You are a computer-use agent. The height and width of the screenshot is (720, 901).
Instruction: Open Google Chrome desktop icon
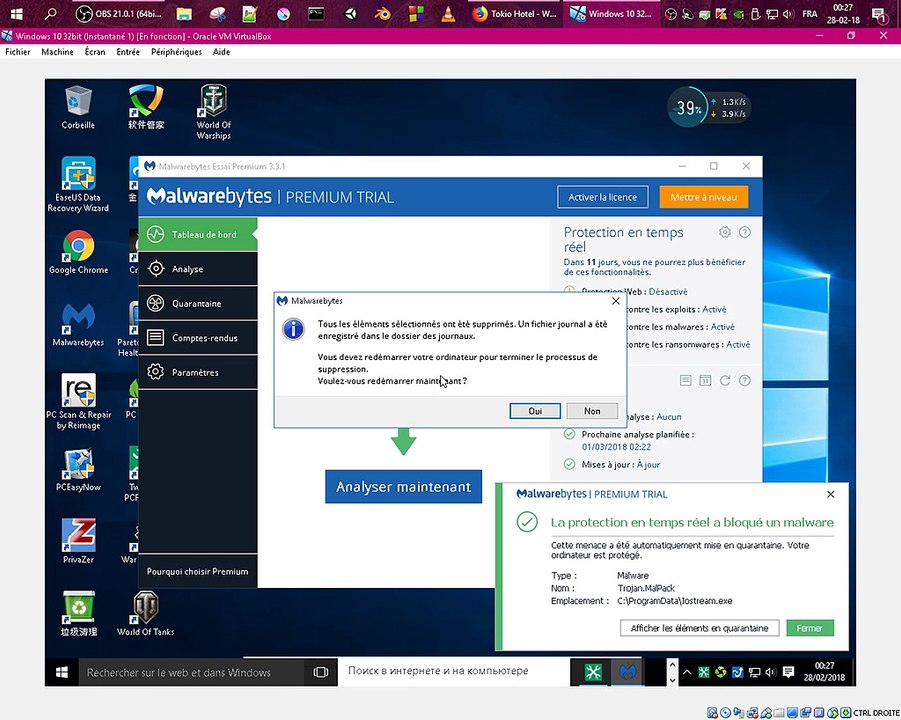click(x=78, y=253)
